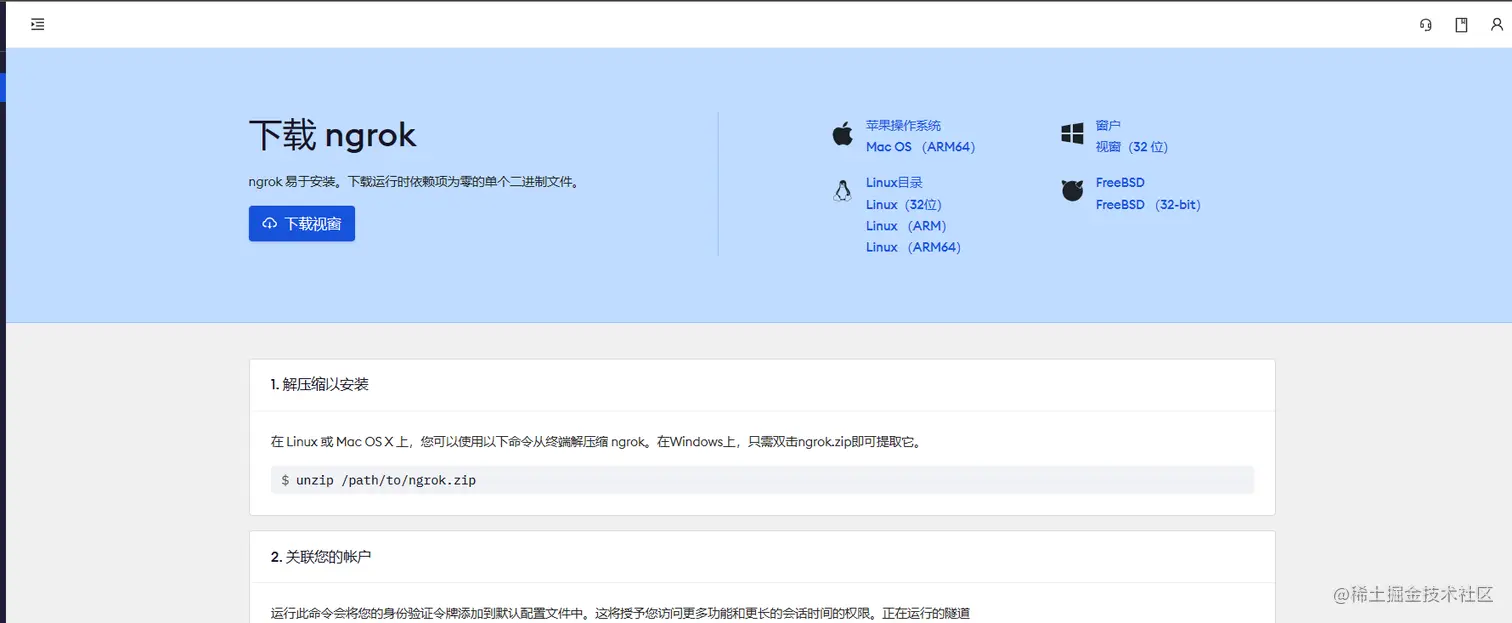Open the user account icon
1512x623 pixels.
point(1497,25)
